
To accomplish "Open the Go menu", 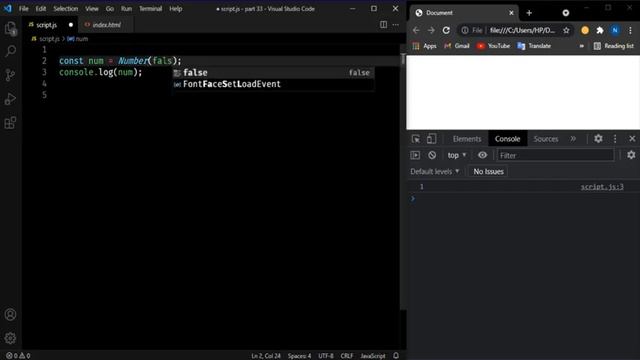I will coord(109,9).
